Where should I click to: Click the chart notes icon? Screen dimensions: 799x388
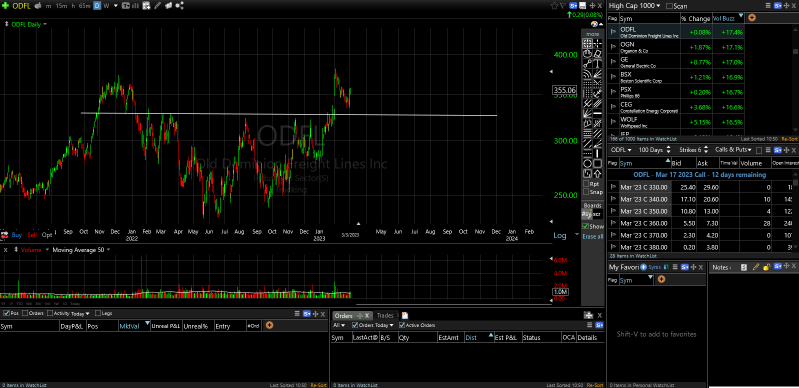(x=169, y=6)
